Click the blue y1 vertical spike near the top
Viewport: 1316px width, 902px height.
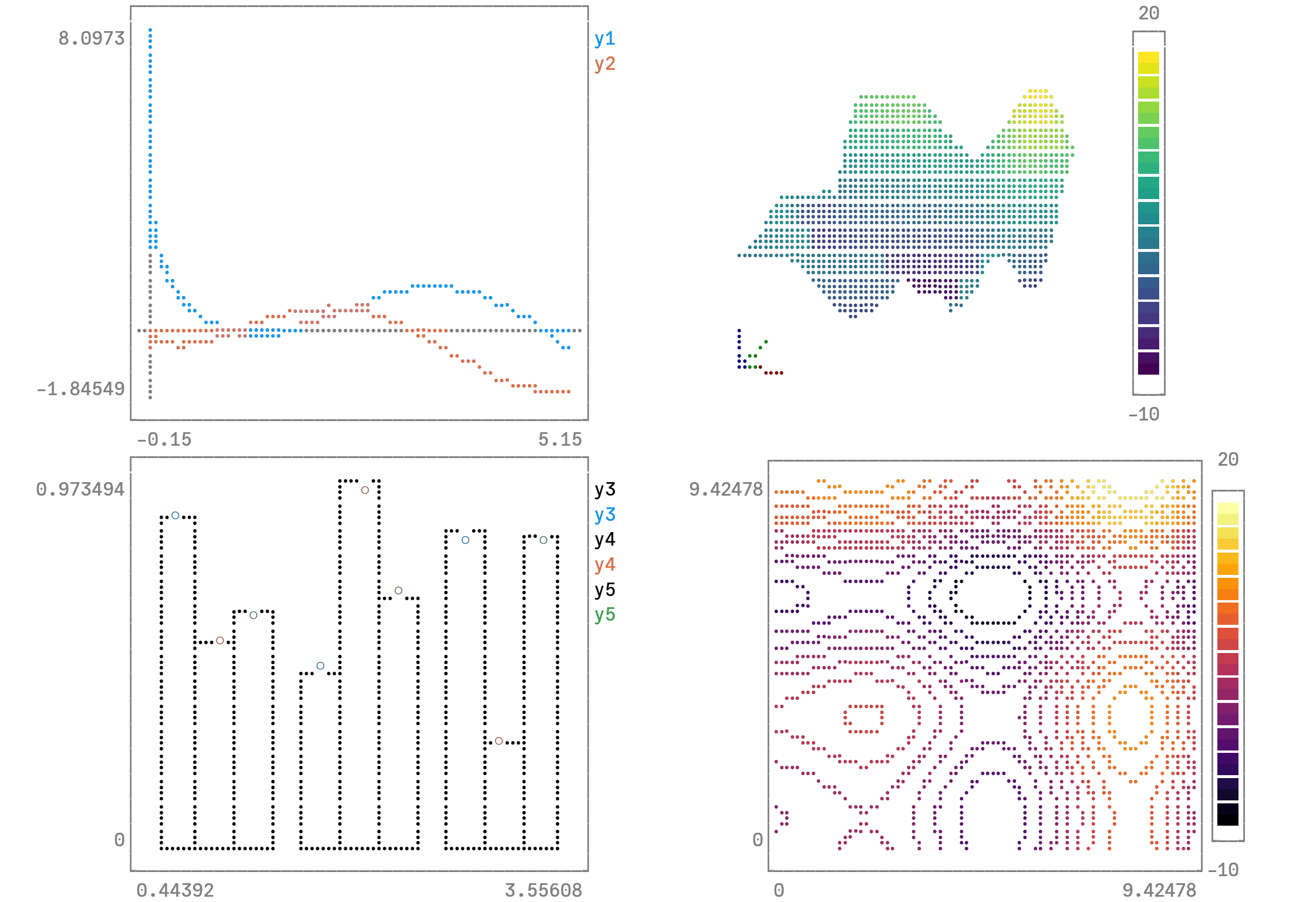click(150, 47)
